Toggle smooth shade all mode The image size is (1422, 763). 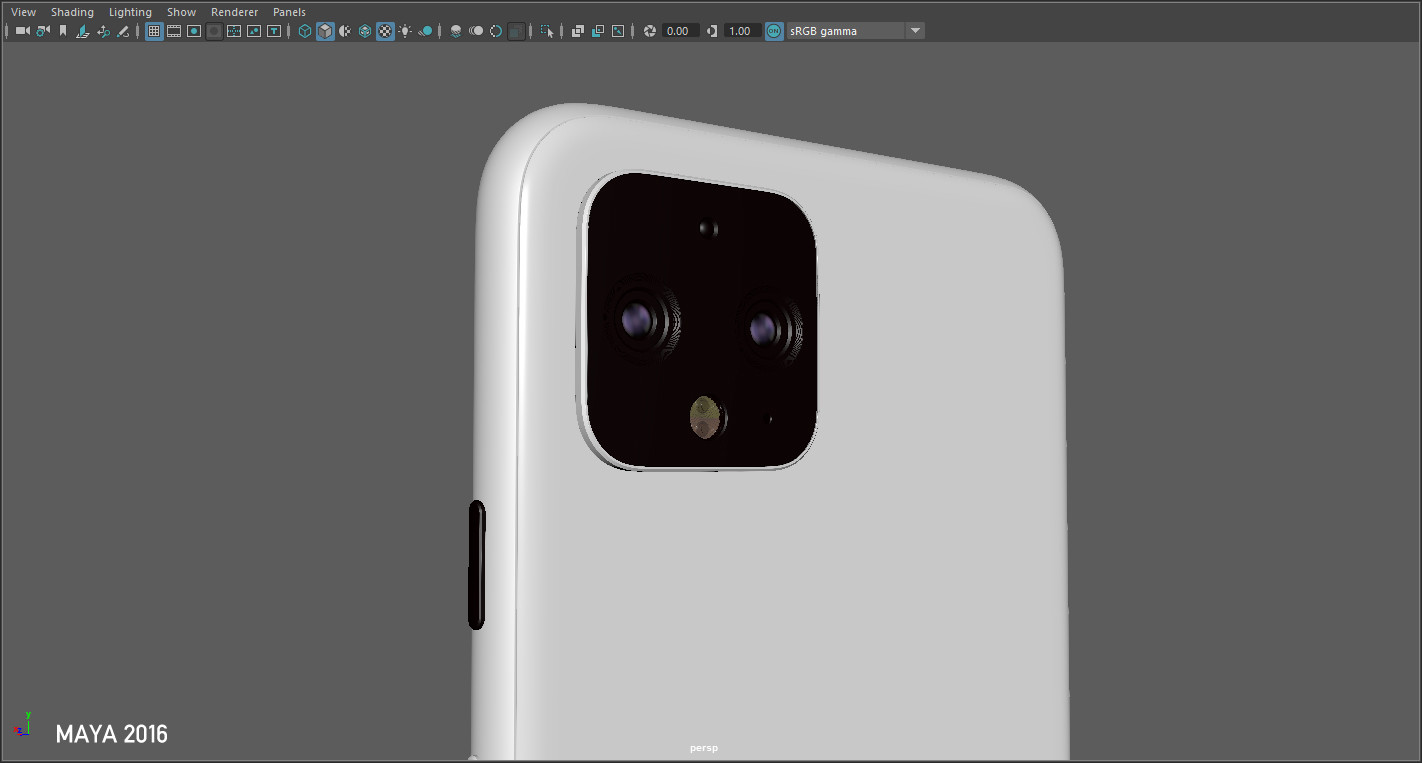point(325,31)
